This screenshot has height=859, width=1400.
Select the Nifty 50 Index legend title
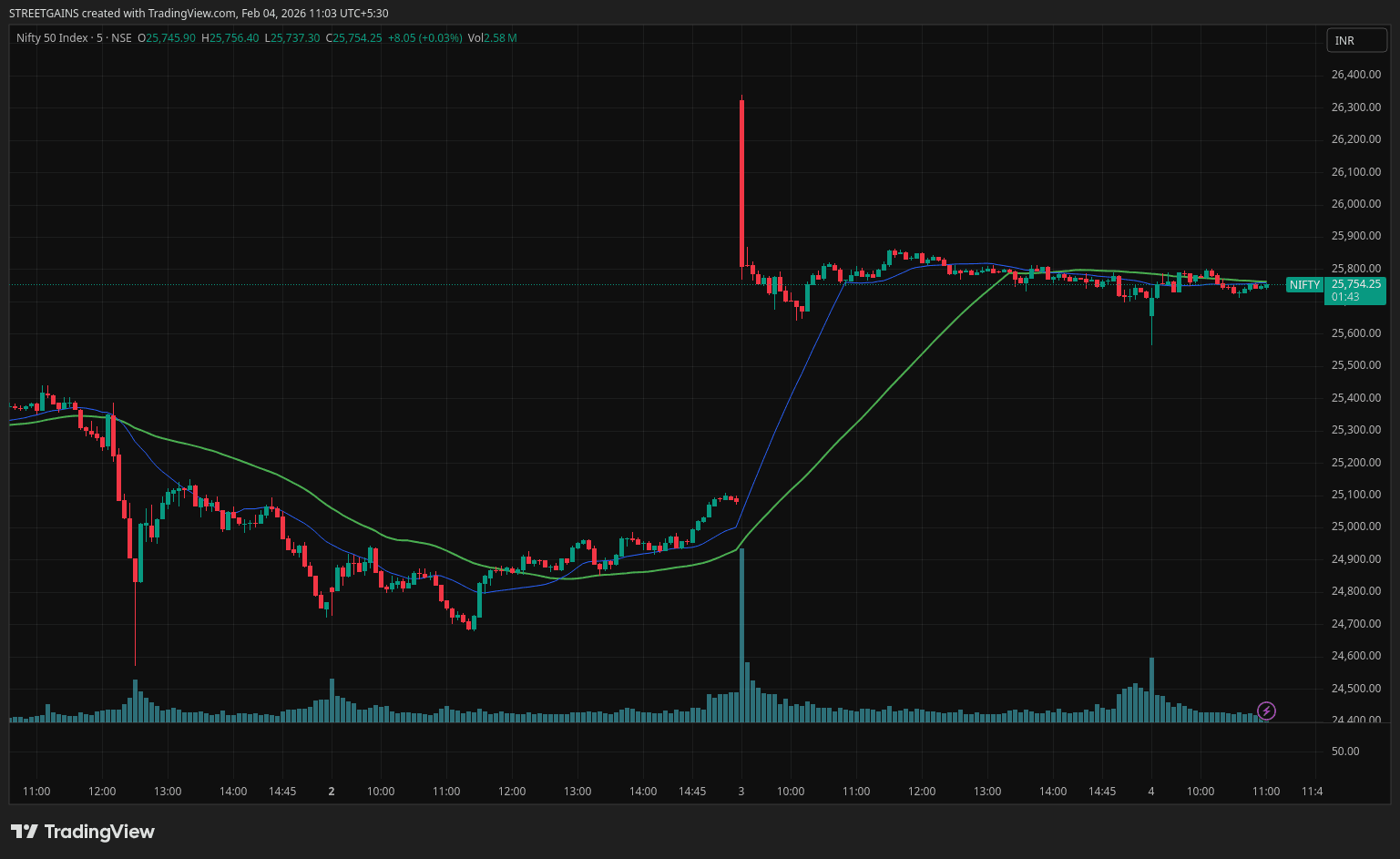tap(52, 38)
